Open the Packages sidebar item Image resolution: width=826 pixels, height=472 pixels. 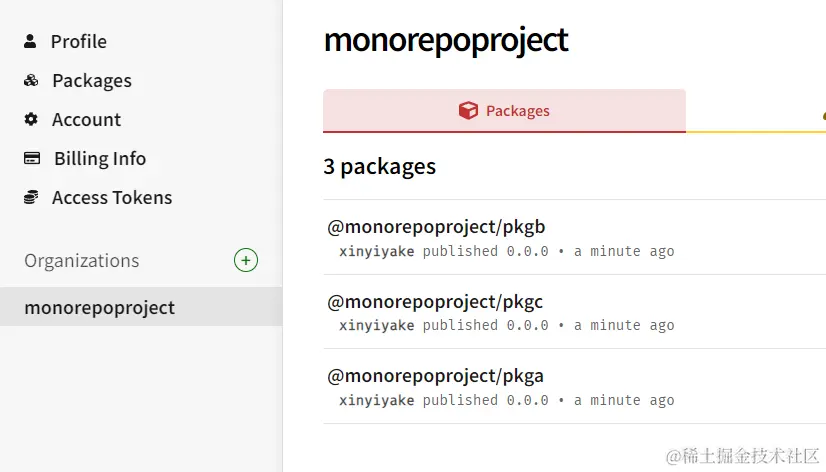tap(92, 81)
